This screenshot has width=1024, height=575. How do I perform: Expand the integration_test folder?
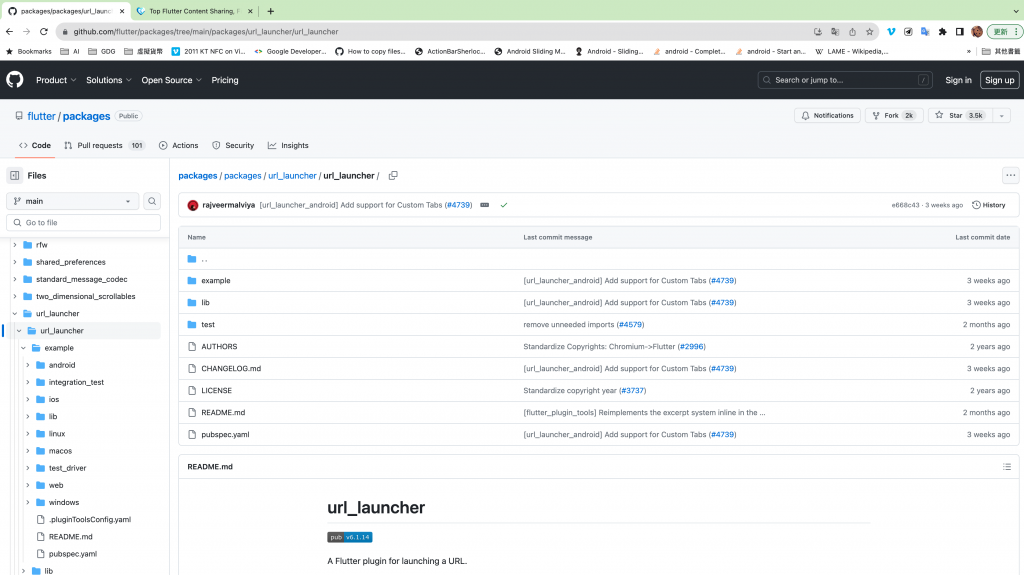coord(28,382)
